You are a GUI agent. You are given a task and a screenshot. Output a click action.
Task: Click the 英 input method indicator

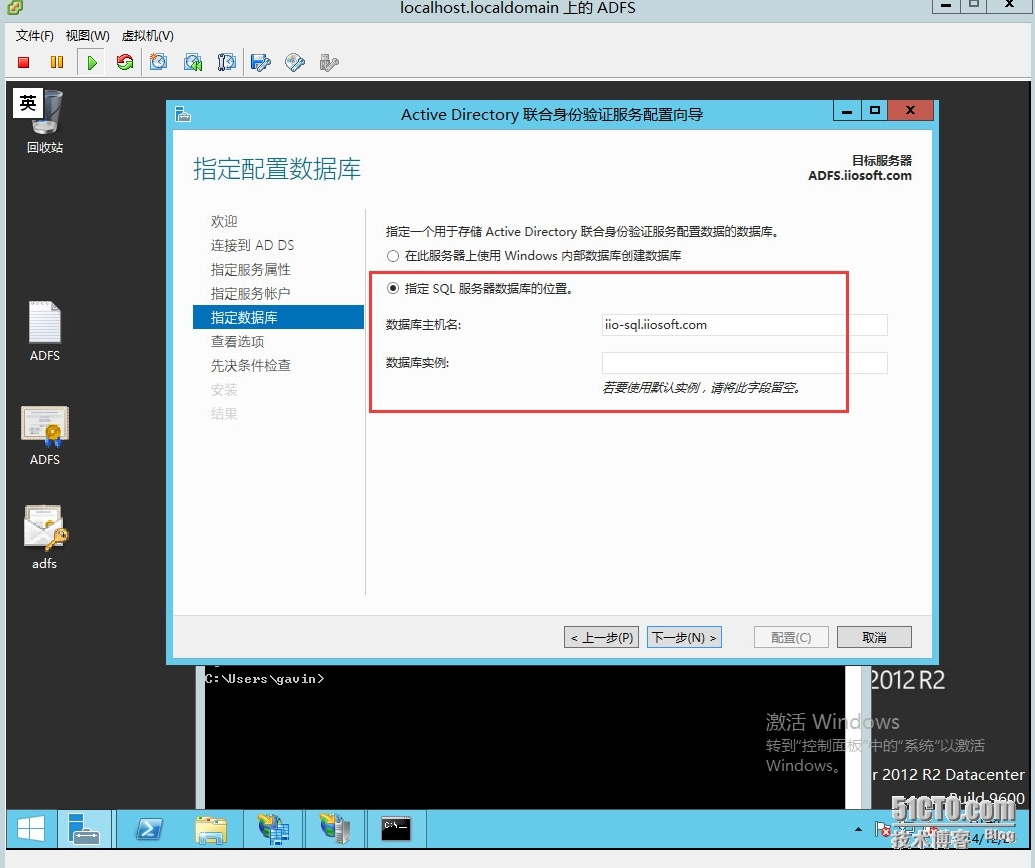tap(28, 103)
